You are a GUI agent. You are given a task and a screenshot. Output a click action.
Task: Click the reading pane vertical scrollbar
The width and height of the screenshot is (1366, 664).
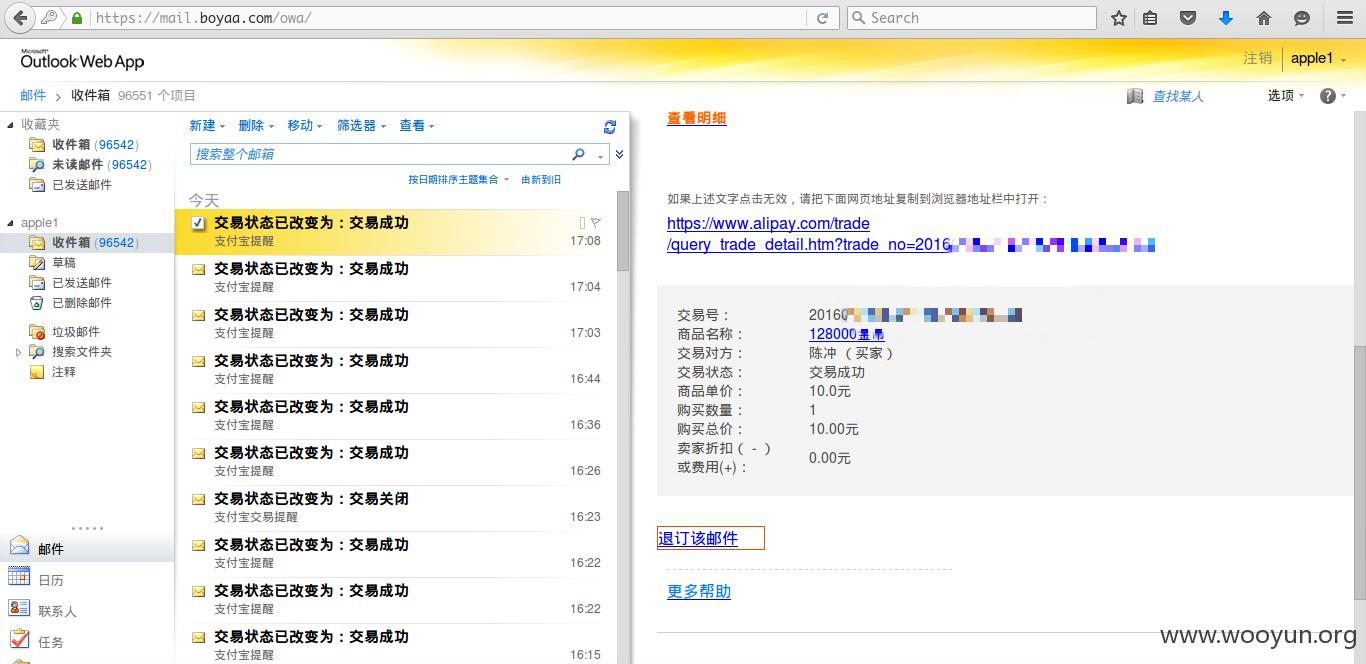click(1358, 472)
